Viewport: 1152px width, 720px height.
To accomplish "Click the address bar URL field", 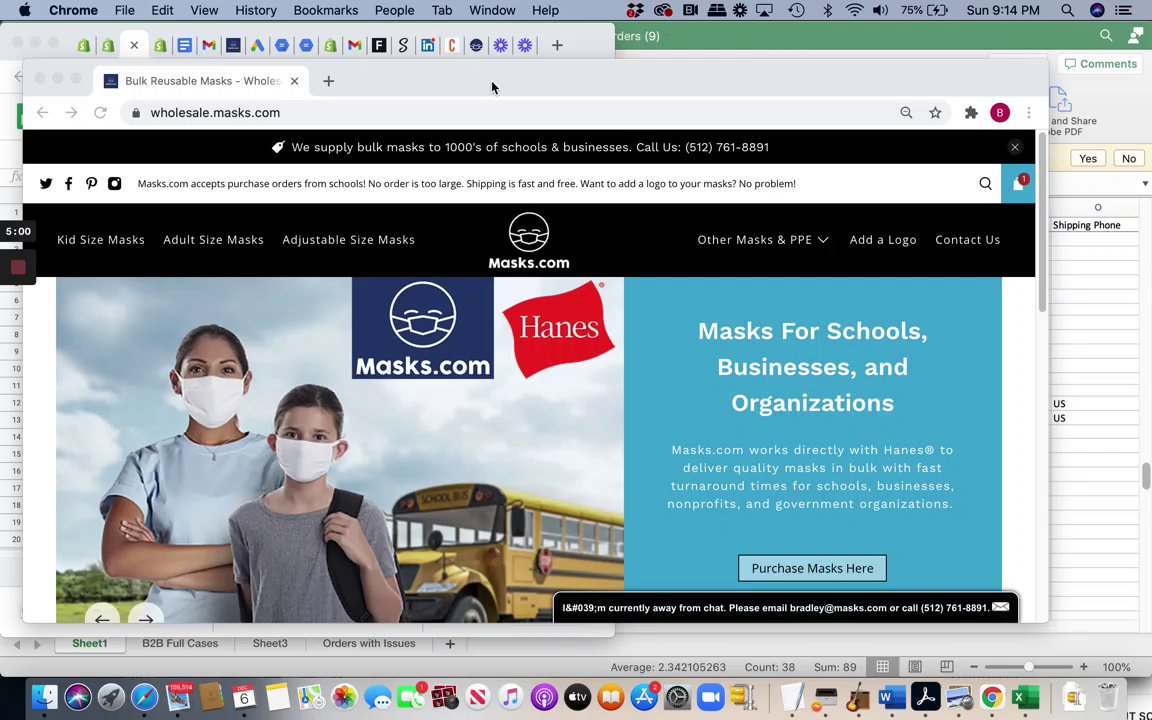I will point(514,112).
